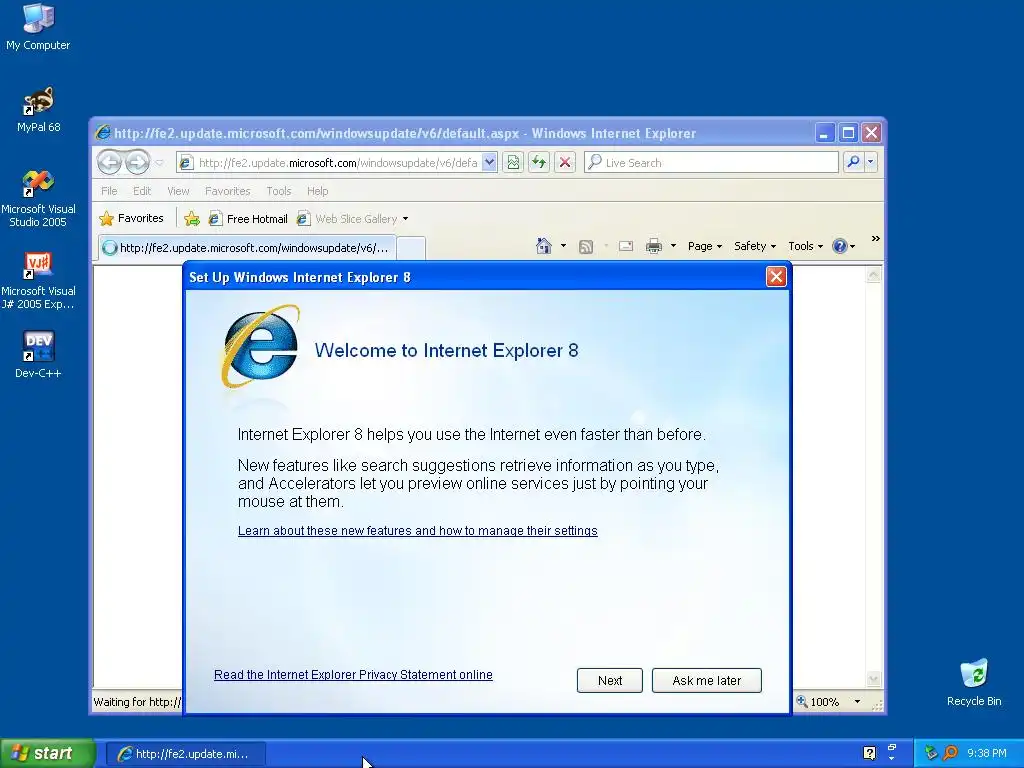Open the File menu
1024x768 pixels.
coord(109,191)
